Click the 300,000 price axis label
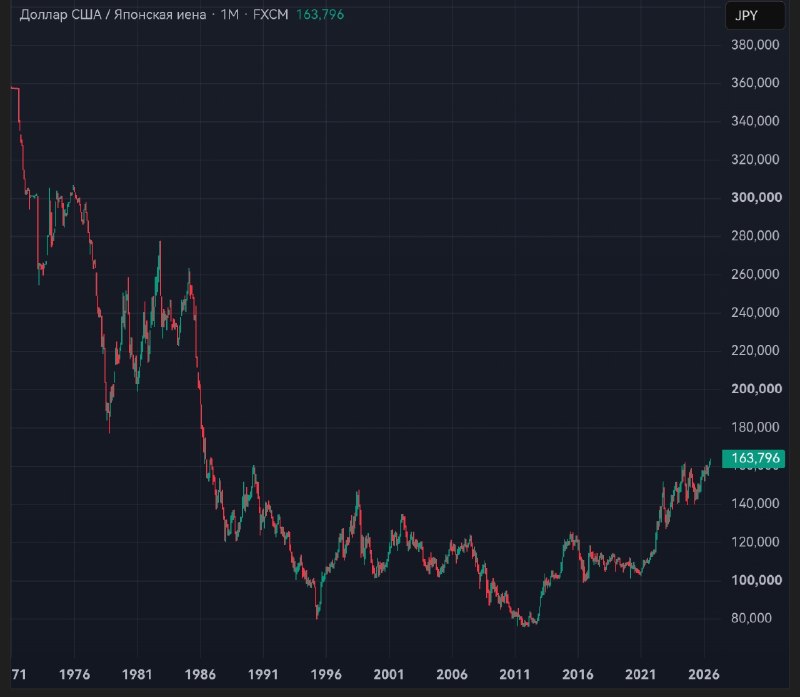Image resolution: width=800 pixels, height=697 pixels. click(x=756, y=197)
